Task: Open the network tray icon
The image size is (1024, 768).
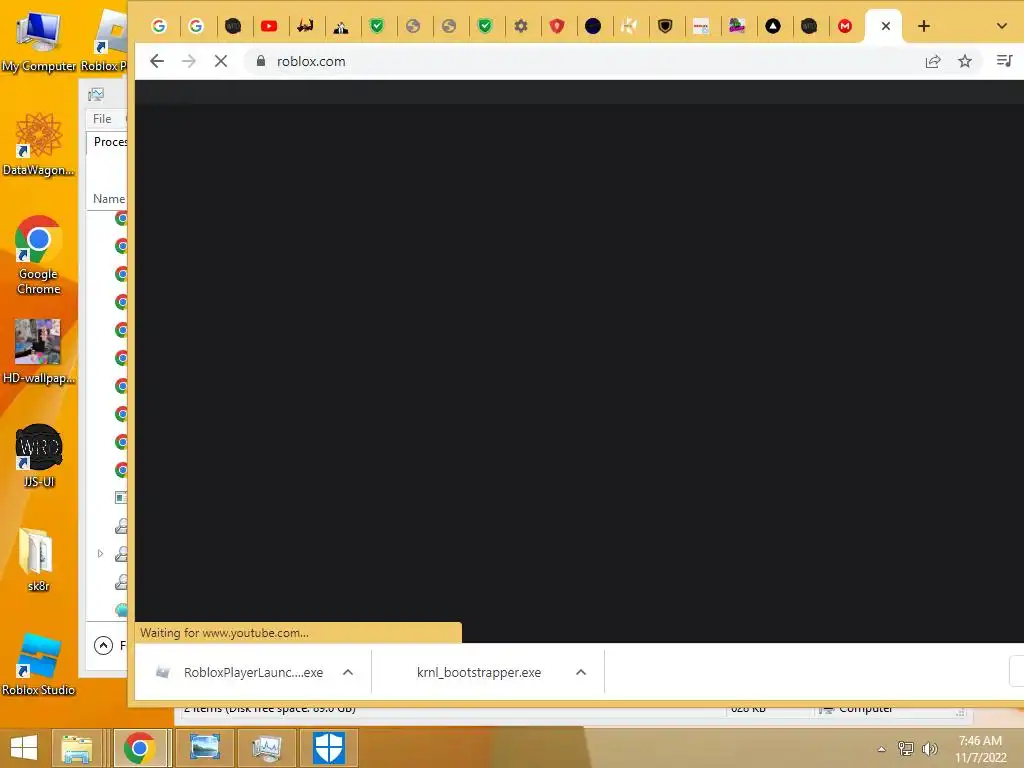Action: point(906,748)
